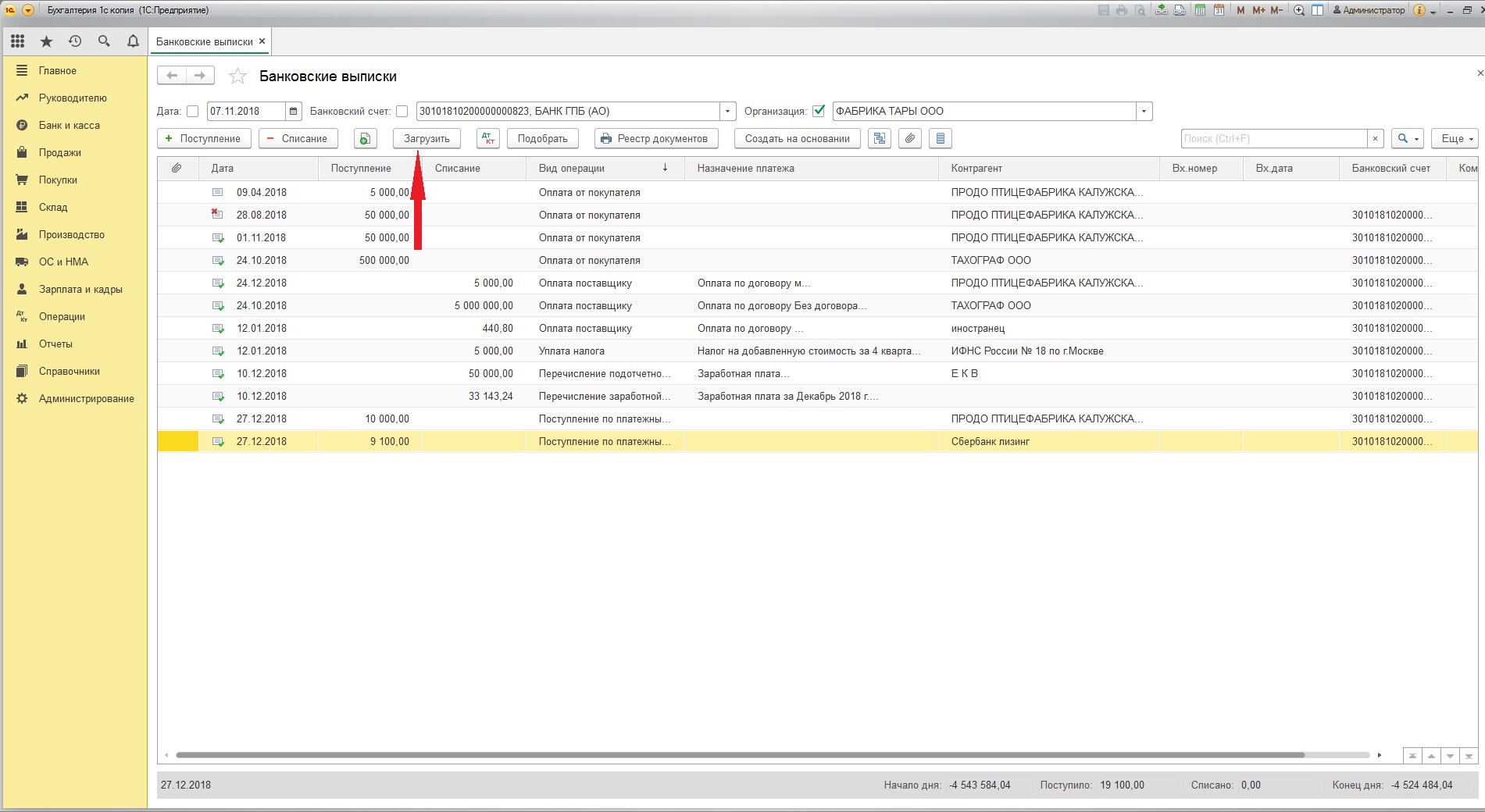Viewport: 1485px width, 812px height.
Task: Go back with left arrow button
Action: pyautogui.click(x=172, y=76)
